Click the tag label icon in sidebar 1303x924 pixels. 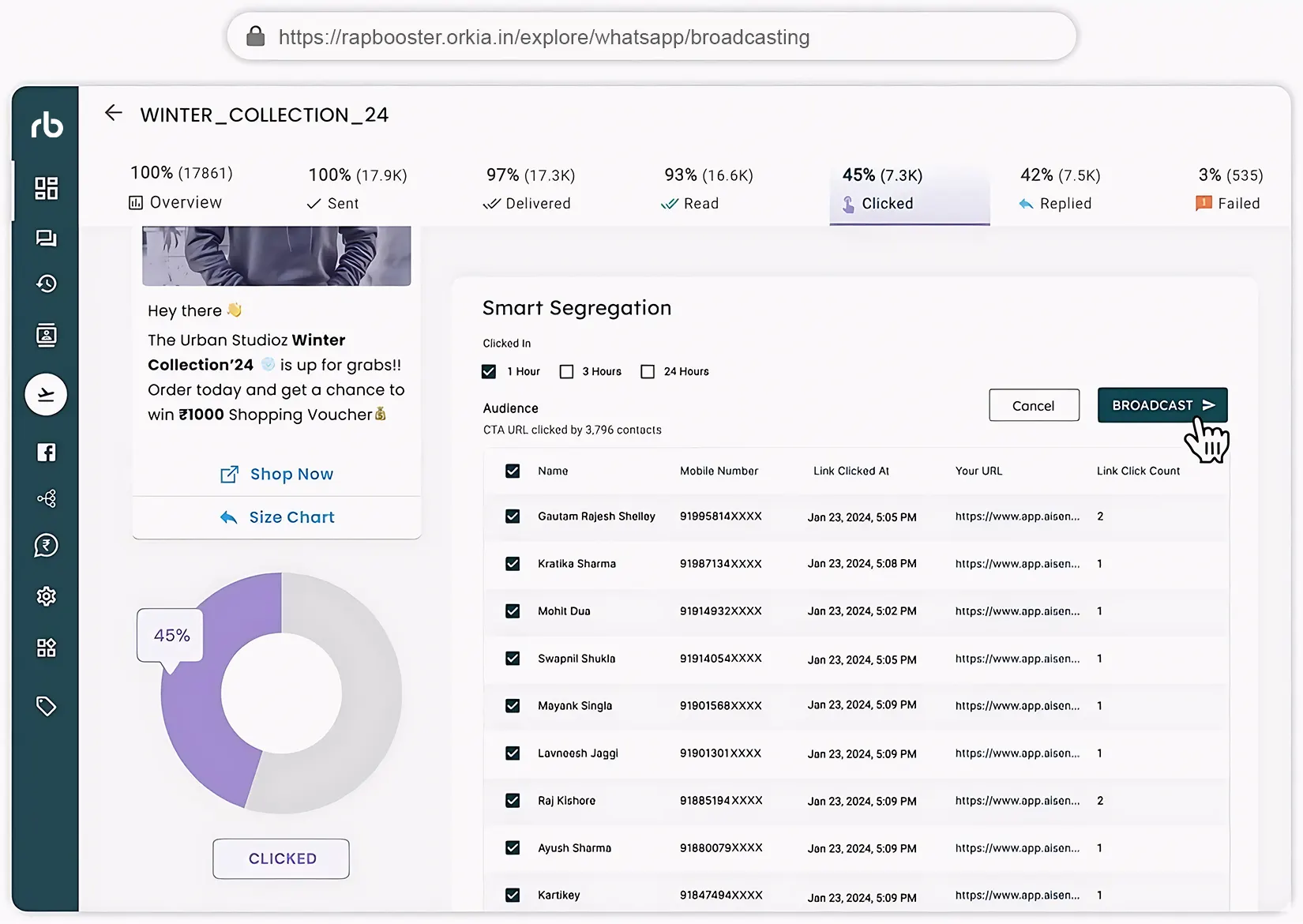pos(45,705)
